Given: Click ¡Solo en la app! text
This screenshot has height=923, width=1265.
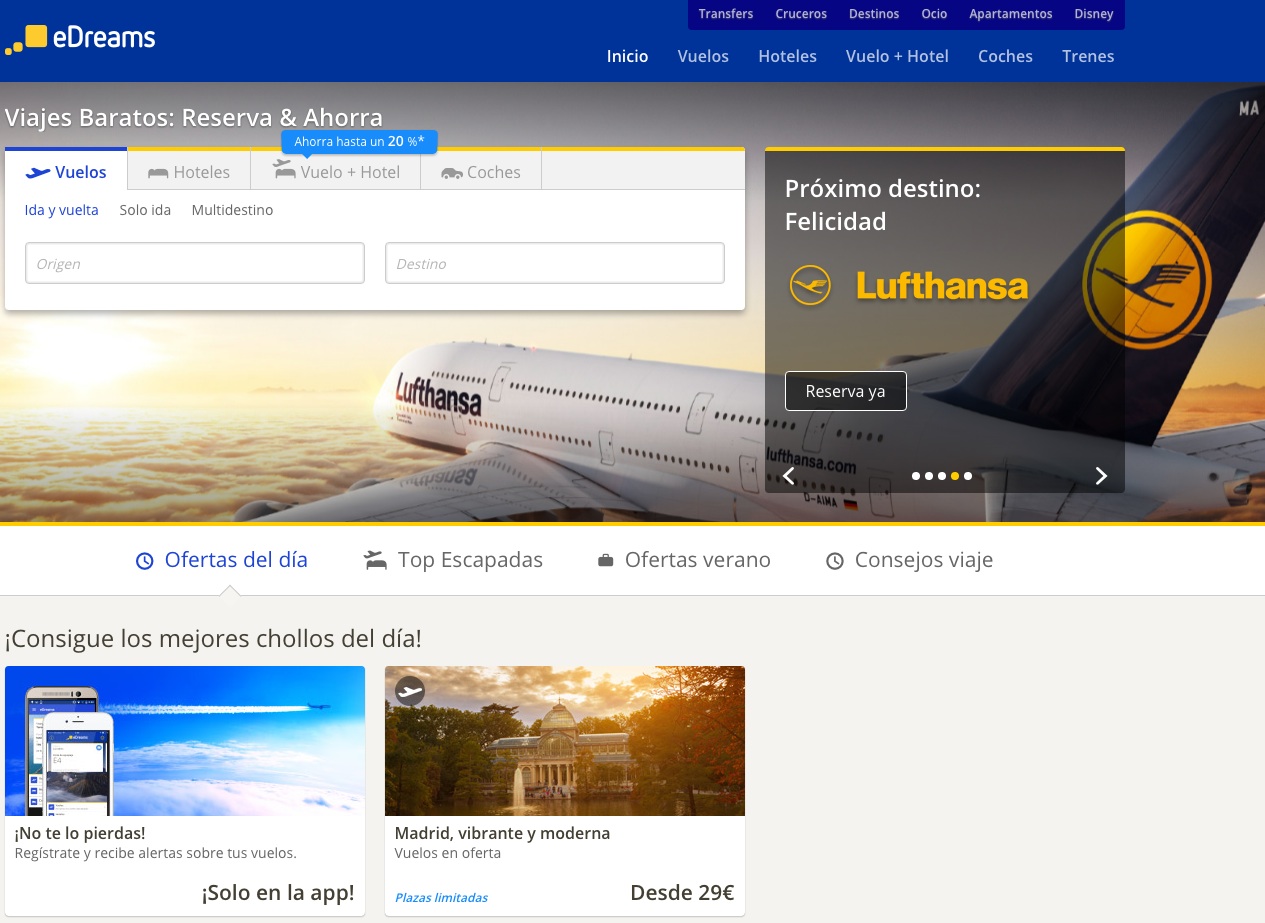Looking at the screenshot, I should tap(278, 893).
